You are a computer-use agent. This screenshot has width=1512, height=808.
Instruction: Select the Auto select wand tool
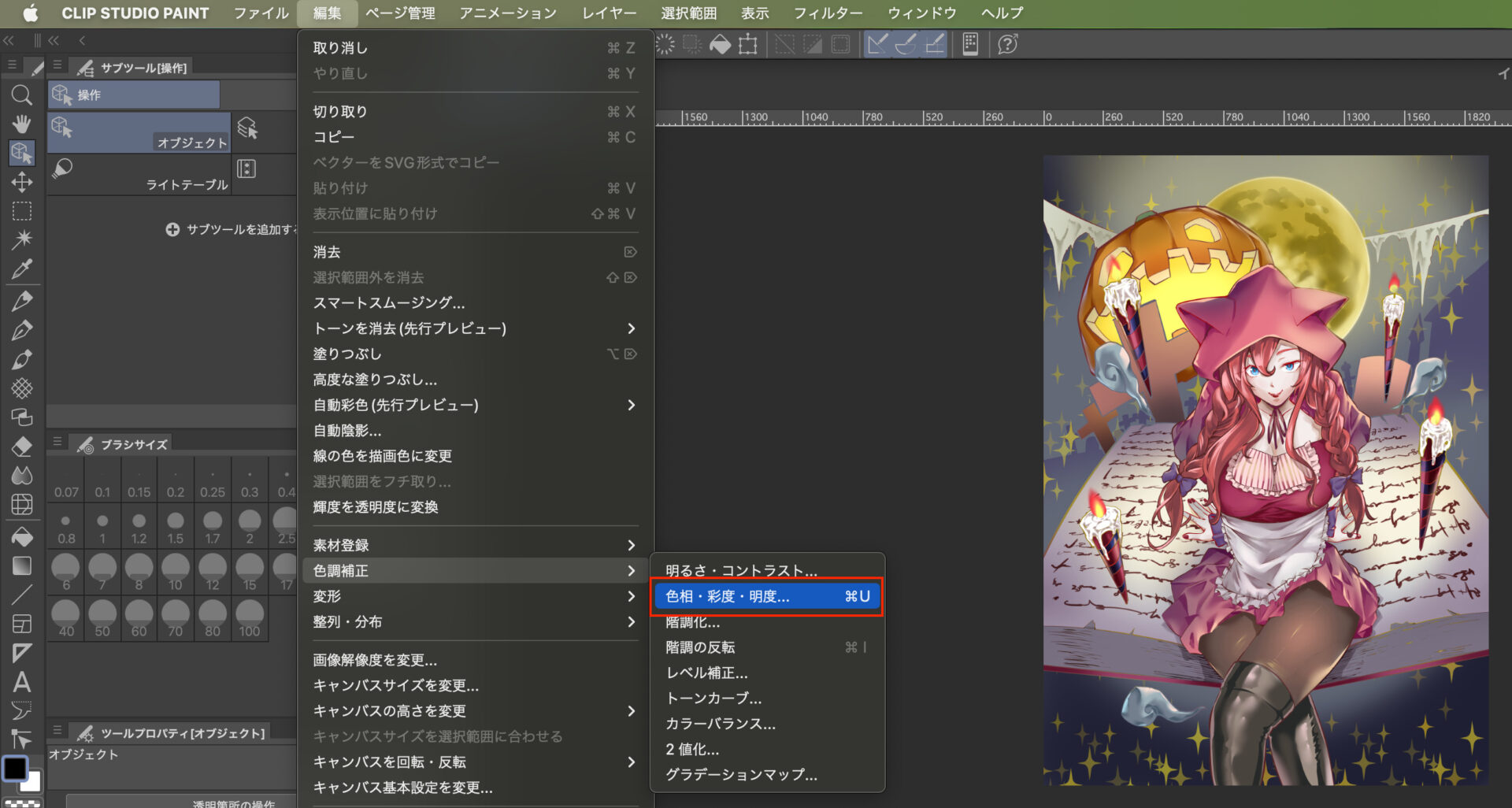pyautogui.click(x=21, y=239)
